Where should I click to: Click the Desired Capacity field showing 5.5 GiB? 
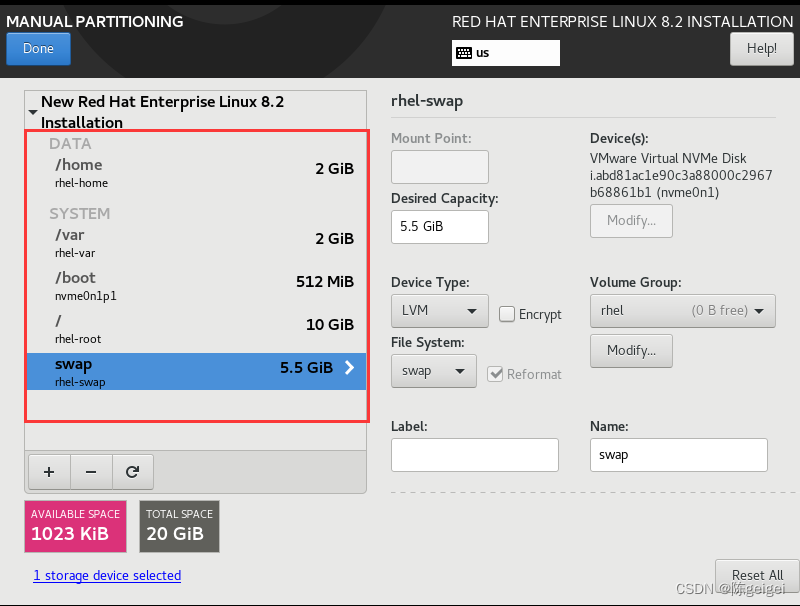[440, 227]
